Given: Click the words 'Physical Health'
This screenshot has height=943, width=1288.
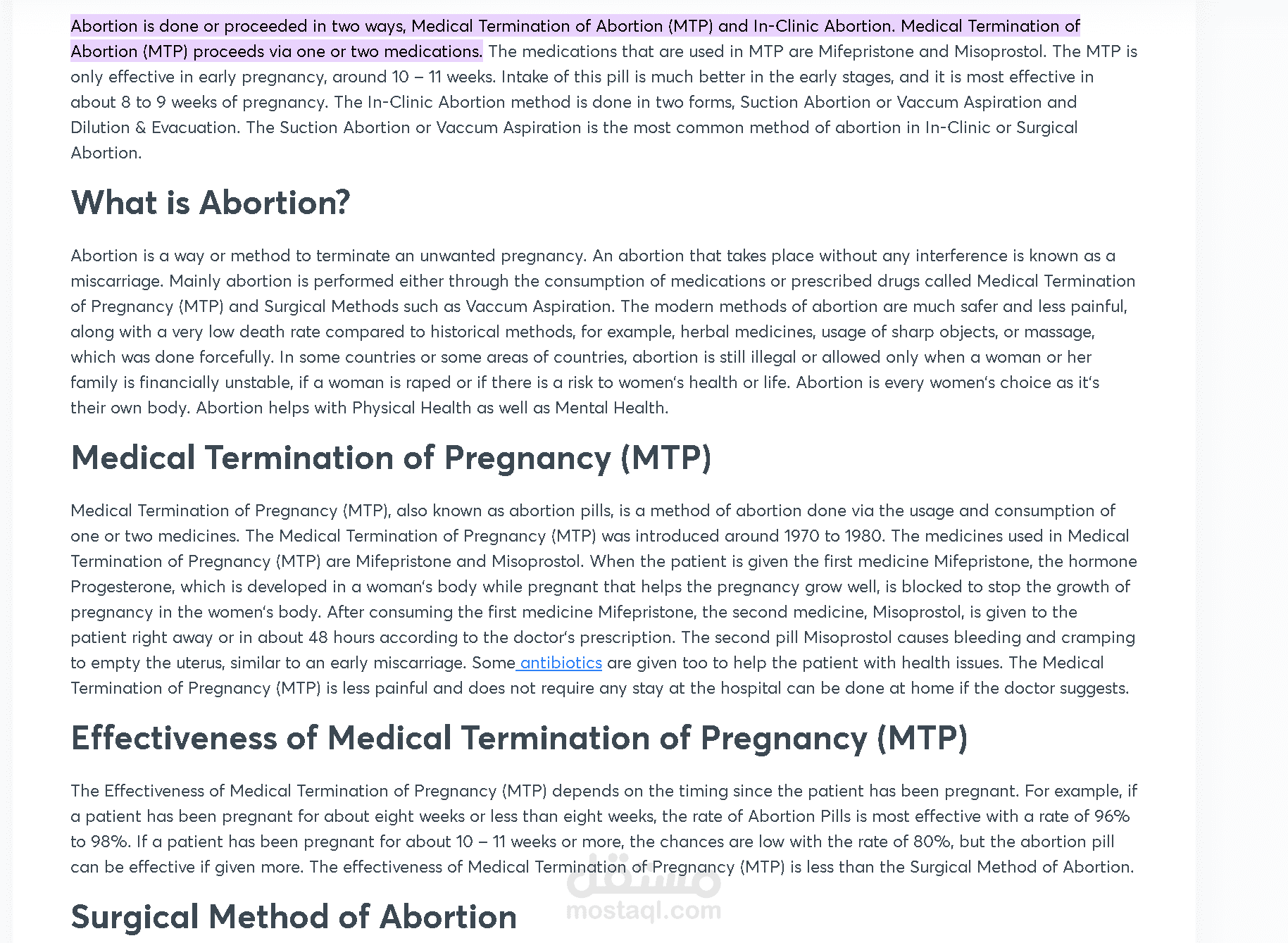Looking at the screenshot, I should 411,408.
